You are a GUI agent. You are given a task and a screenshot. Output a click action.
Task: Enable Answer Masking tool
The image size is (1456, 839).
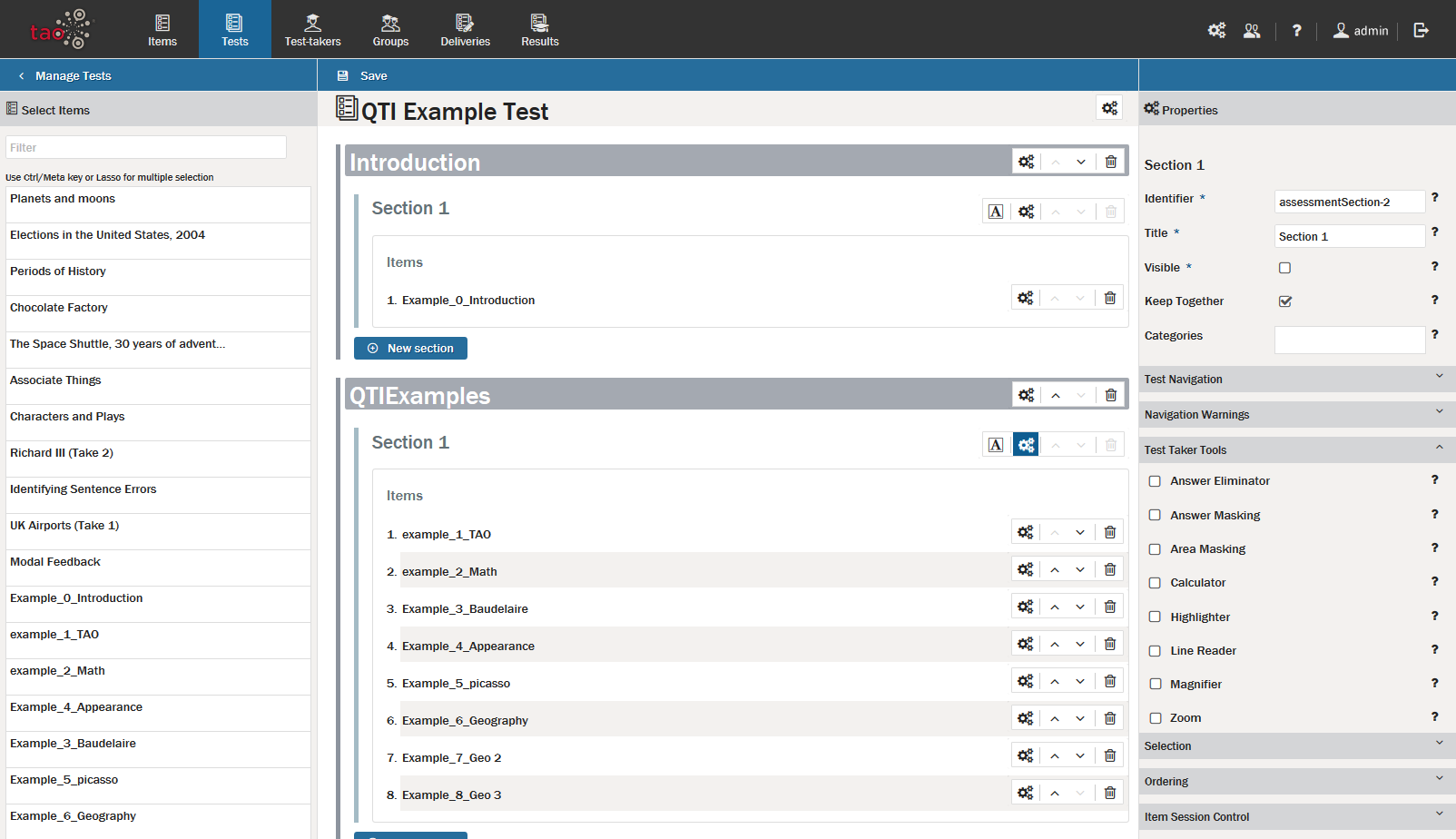(x=1155, y=515)
